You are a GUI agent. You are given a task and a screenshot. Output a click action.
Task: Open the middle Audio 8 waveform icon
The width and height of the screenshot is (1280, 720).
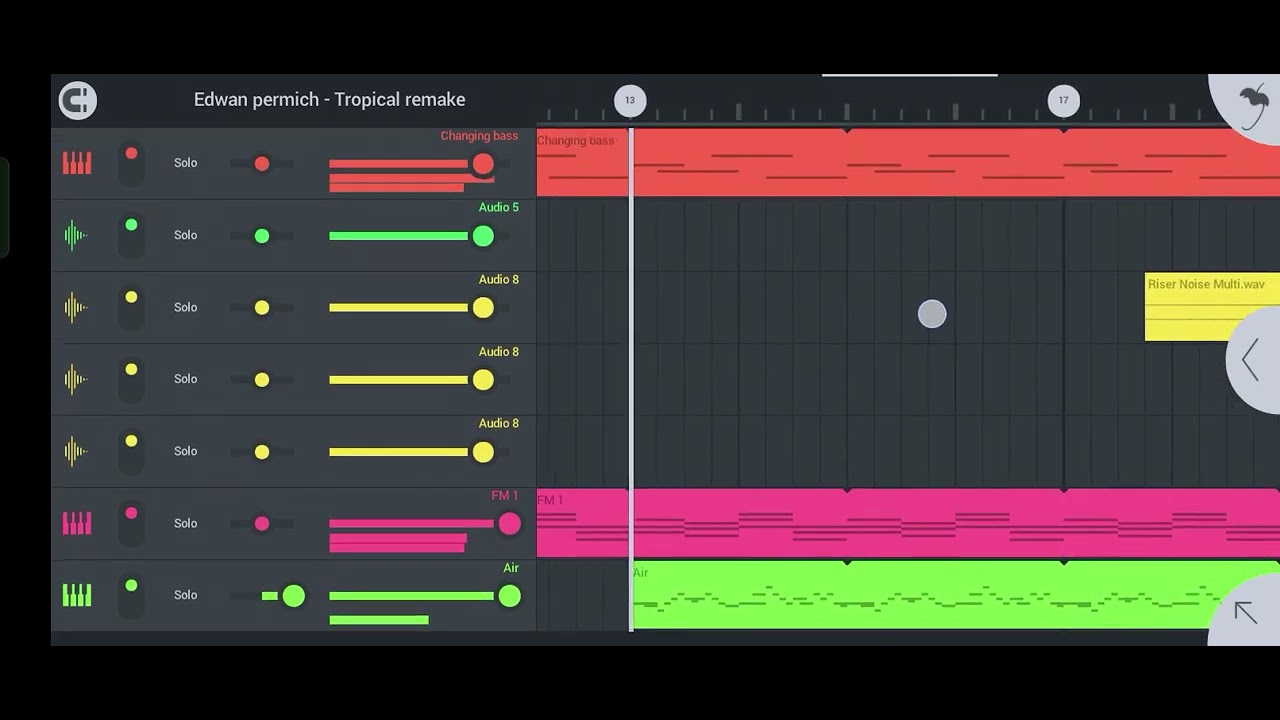(x=76, y=379)
